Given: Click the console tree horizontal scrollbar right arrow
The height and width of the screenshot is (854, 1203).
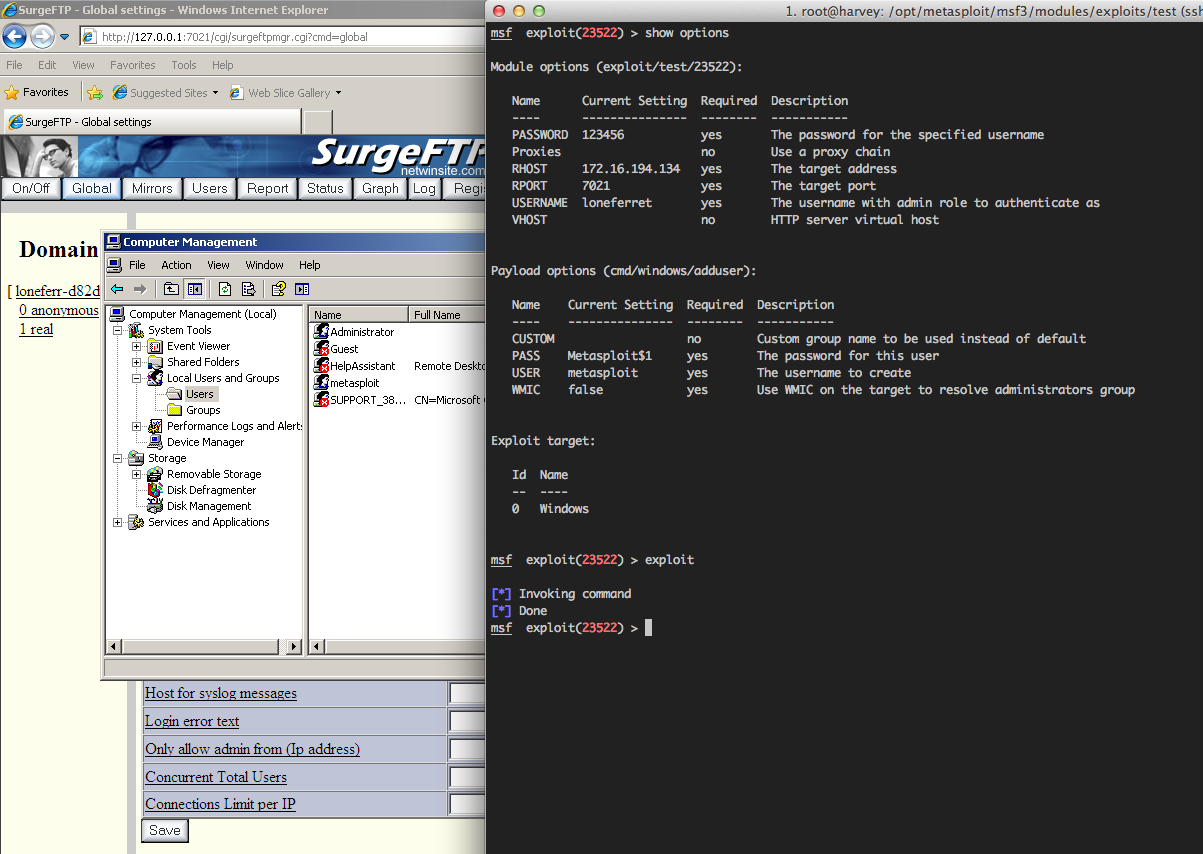Looking at the screenshot, I should 294,647.
